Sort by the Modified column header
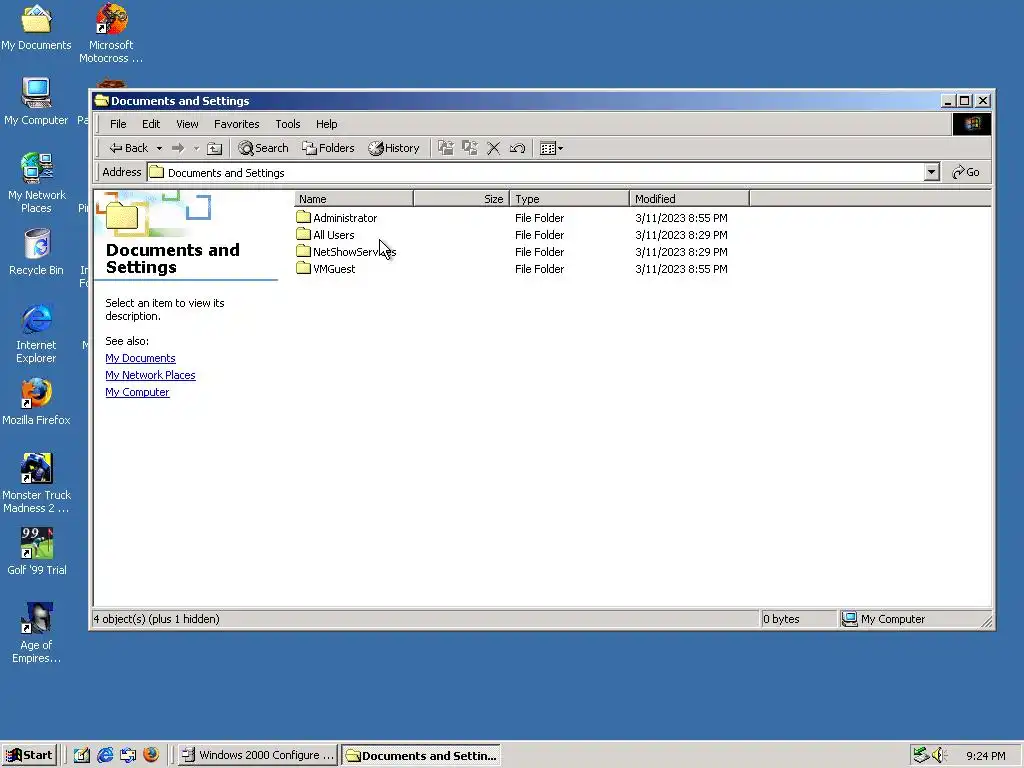The image size is (1024, 768). [689, 199]
